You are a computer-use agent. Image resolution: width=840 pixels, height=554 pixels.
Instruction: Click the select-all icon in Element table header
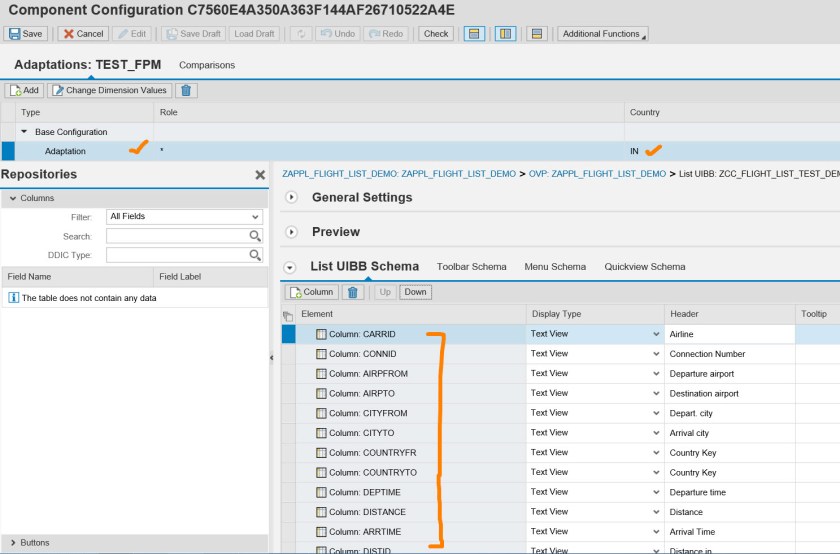[288, 315]
